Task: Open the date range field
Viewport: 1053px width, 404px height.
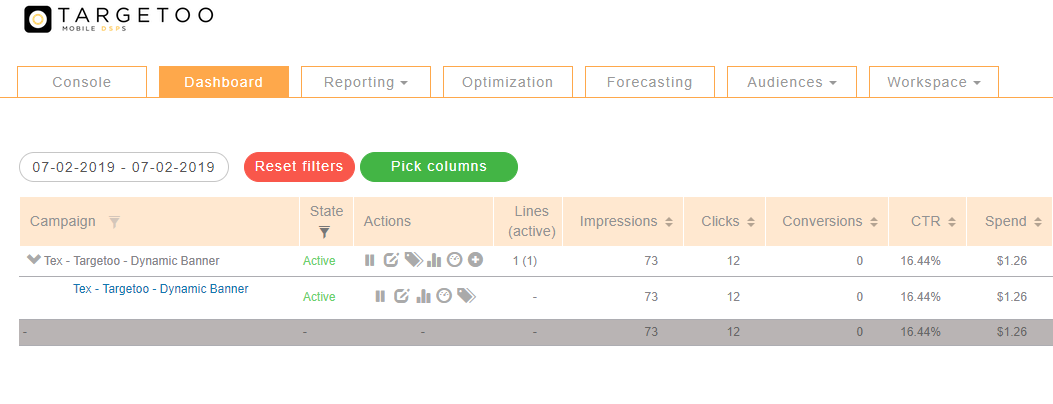Action: 124,167
